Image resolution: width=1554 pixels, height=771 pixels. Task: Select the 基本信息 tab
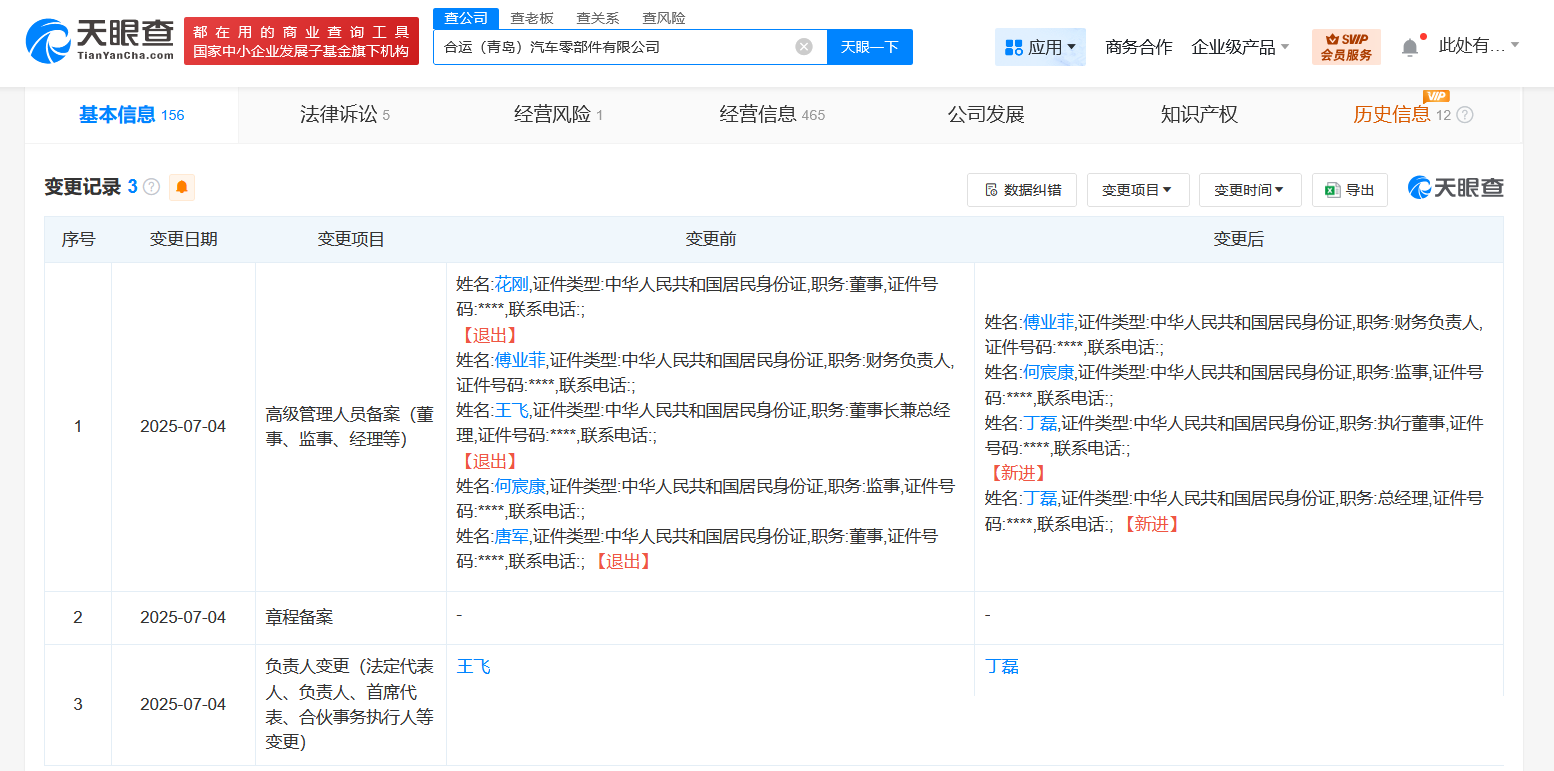tap(131, 115)
